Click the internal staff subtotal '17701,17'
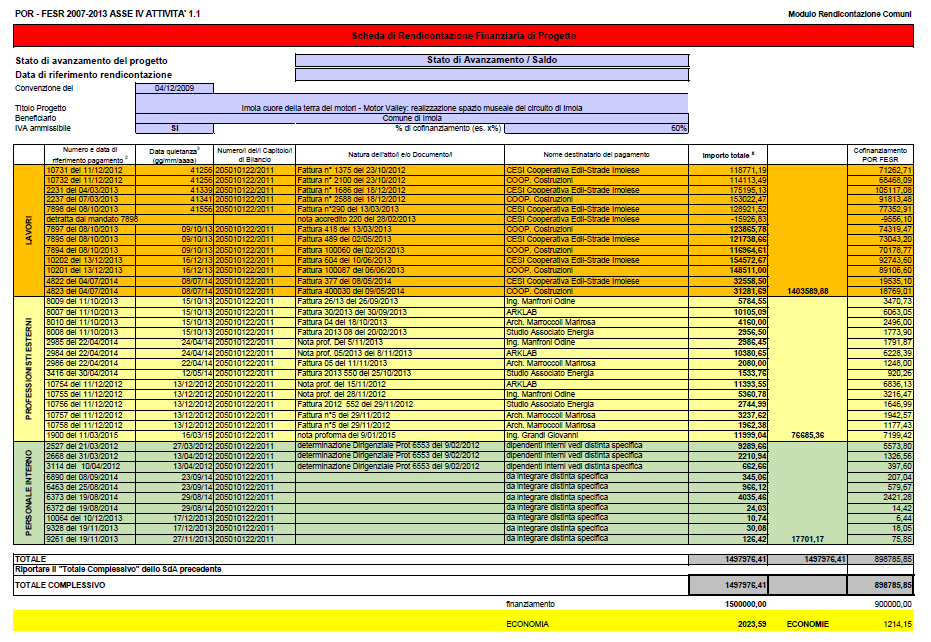The width and height of the screenshot is (931, 642). tap(808, 539)
